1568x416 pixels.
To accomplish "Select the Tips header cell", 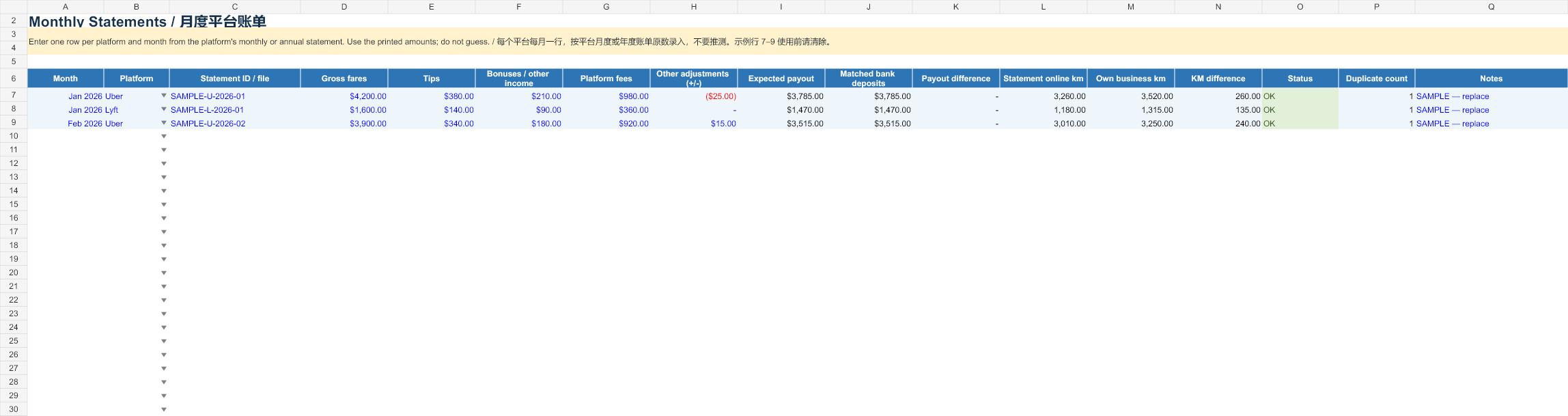I will [x=432, y=79].
